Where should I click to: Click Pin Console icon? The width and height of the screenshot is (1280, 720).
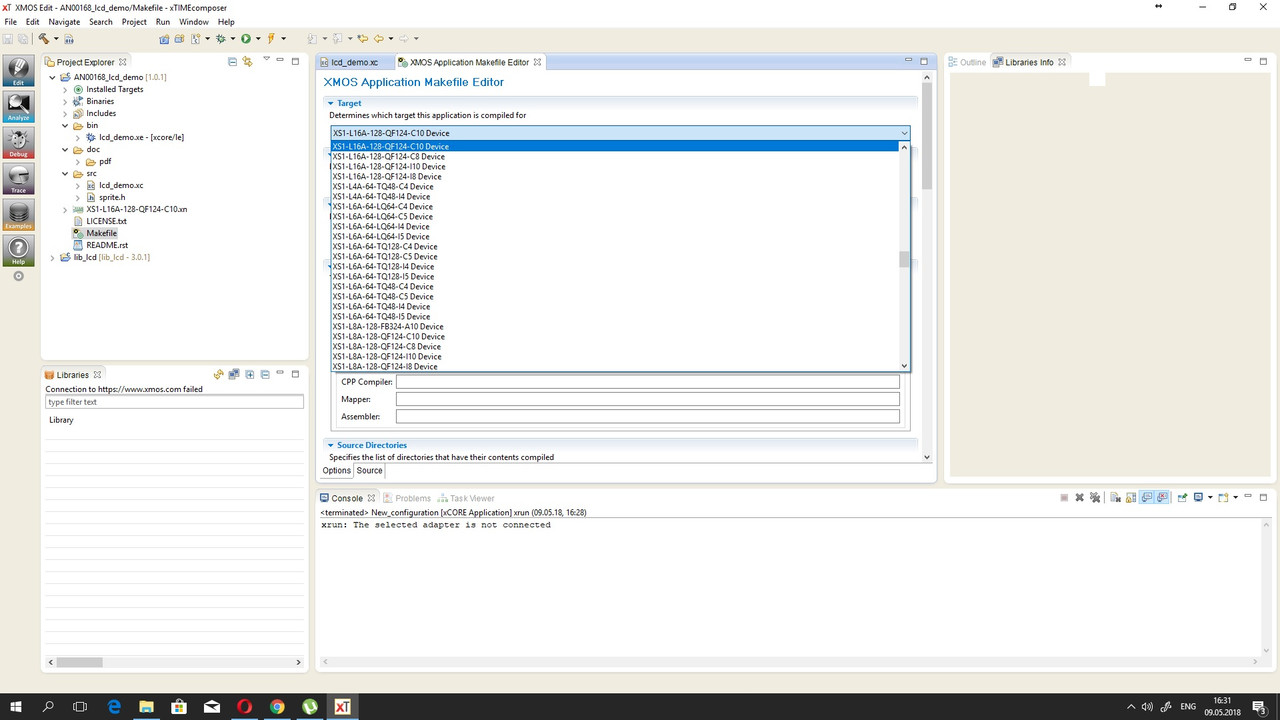(x=1181, y=497)
